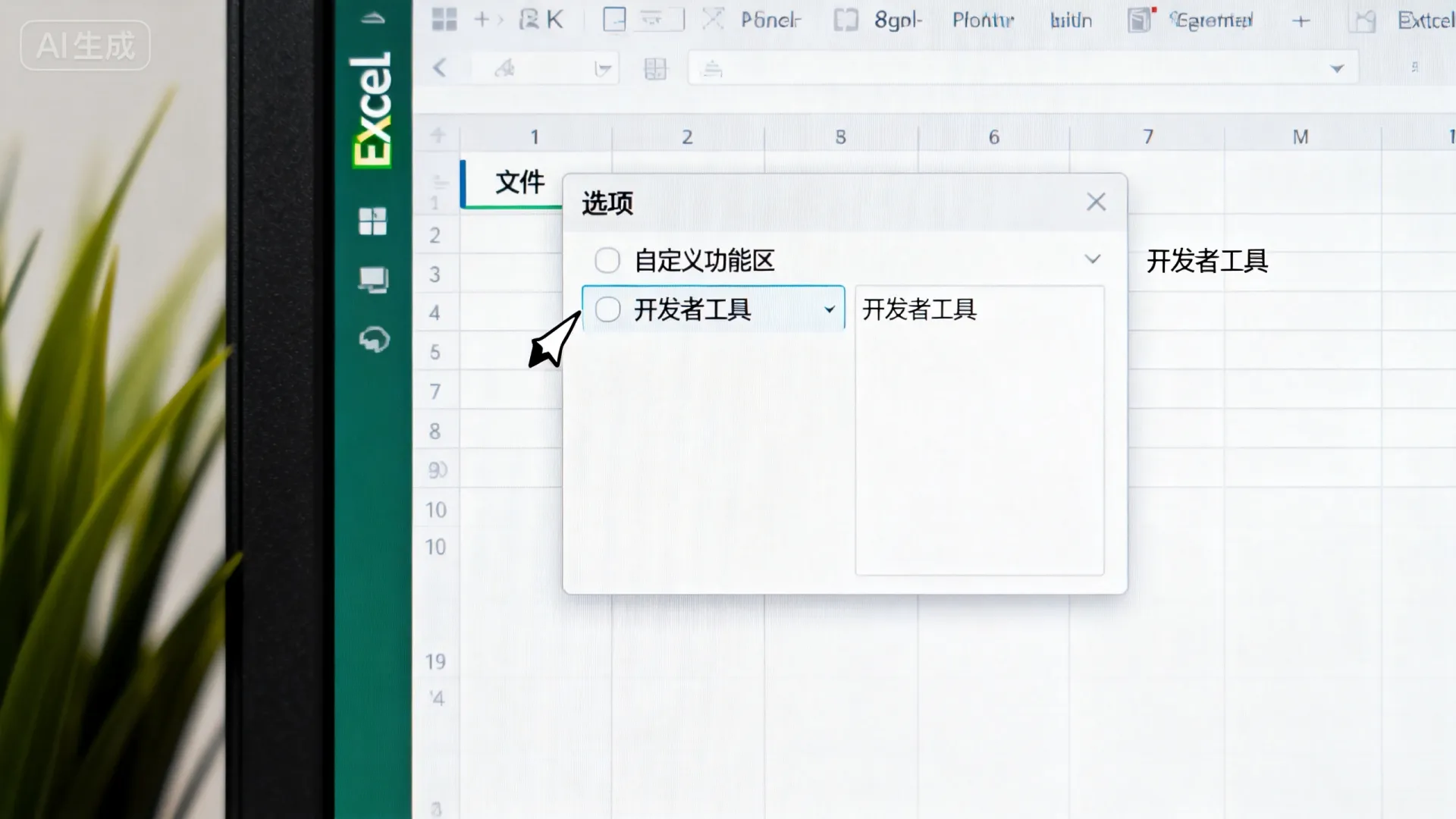
Task: Select row header 5
Action: pos(435,352)
